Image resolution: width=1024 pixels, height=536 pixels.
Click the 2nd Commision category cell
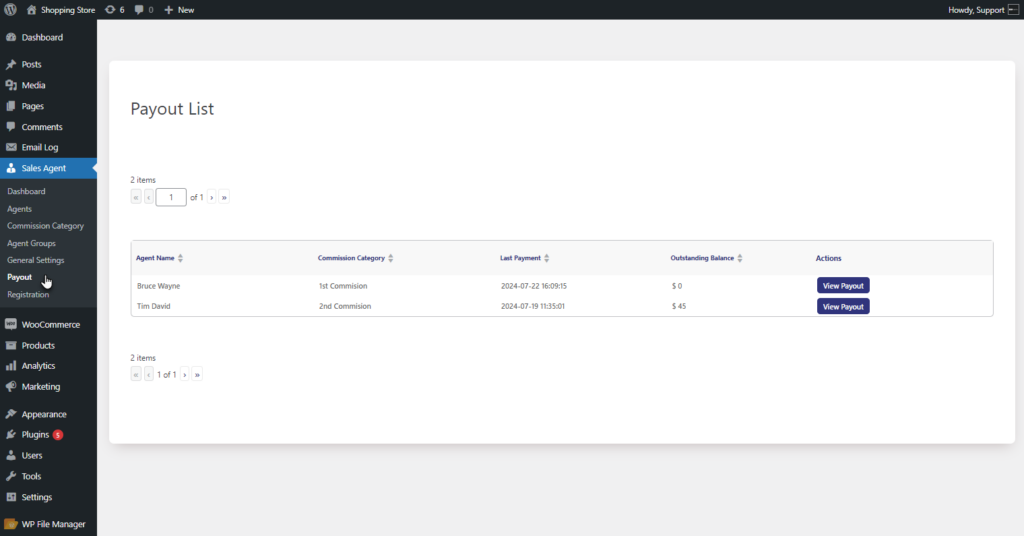point(345,306)
